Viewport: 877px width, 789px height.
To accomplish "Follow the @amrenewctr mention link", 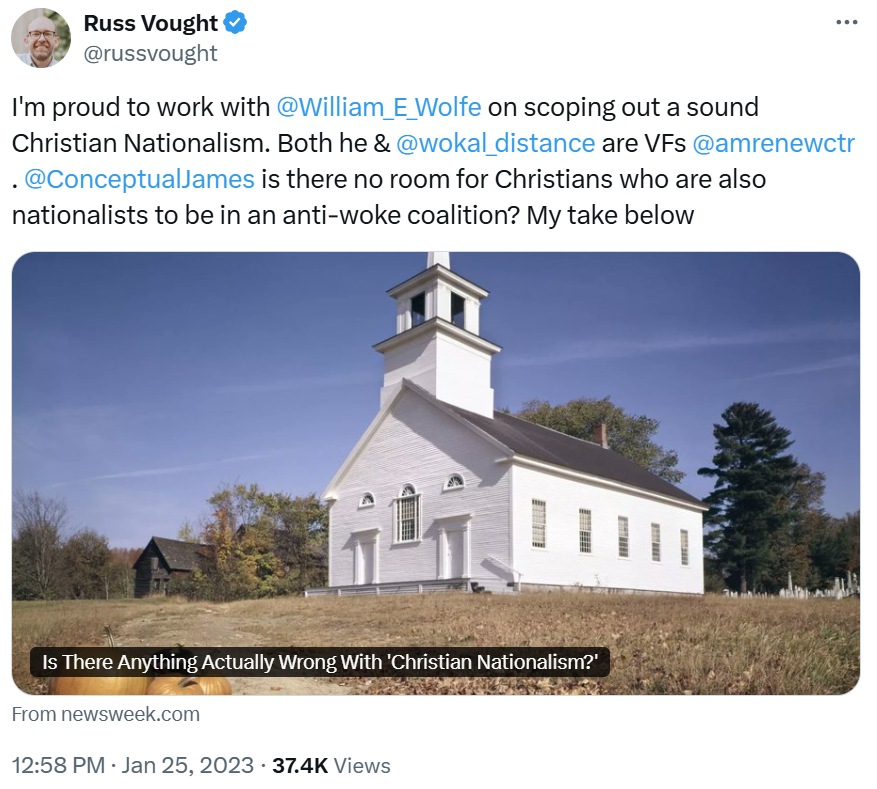I will click(x=773, y=143).
